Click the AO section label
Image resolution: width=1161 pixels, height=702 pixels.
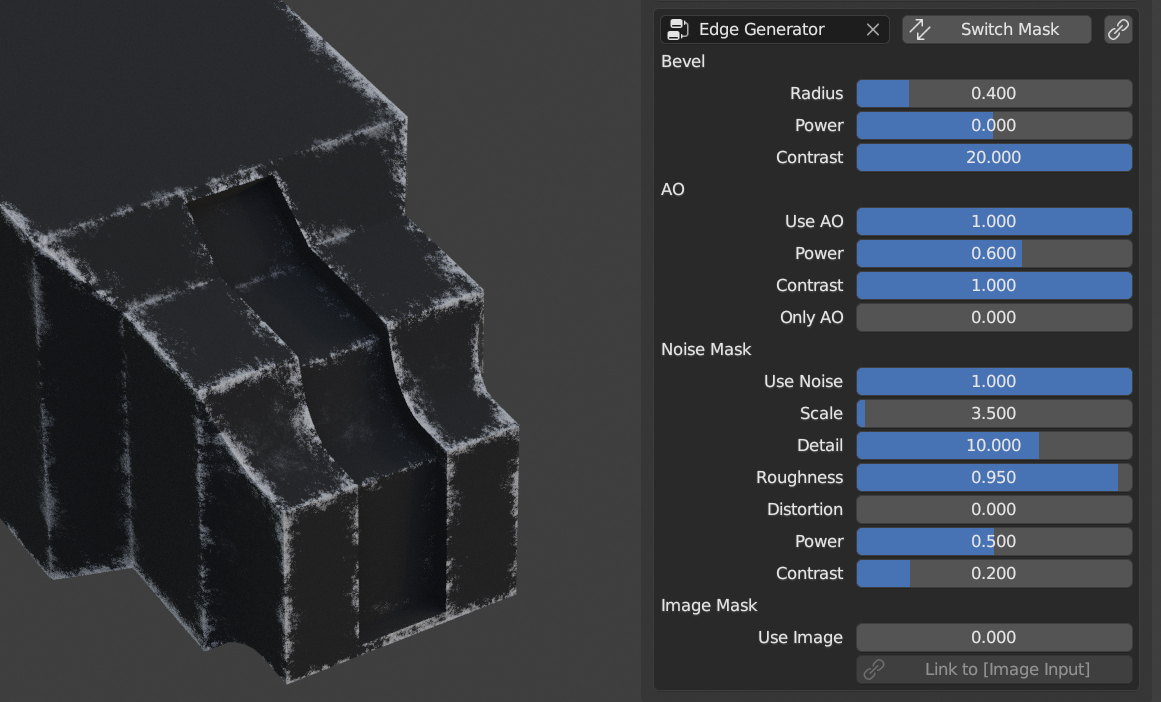pyautogui.click(x=672, y=190)
